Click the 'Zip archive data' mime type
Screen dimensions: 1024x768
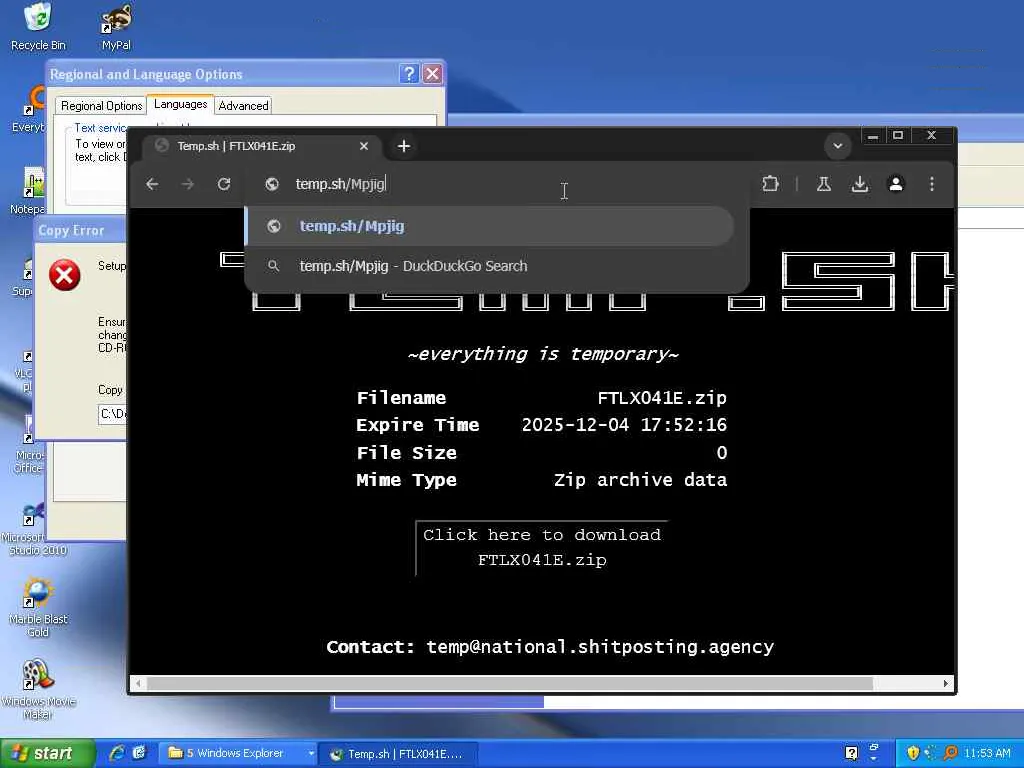click(x=641, y=480)
